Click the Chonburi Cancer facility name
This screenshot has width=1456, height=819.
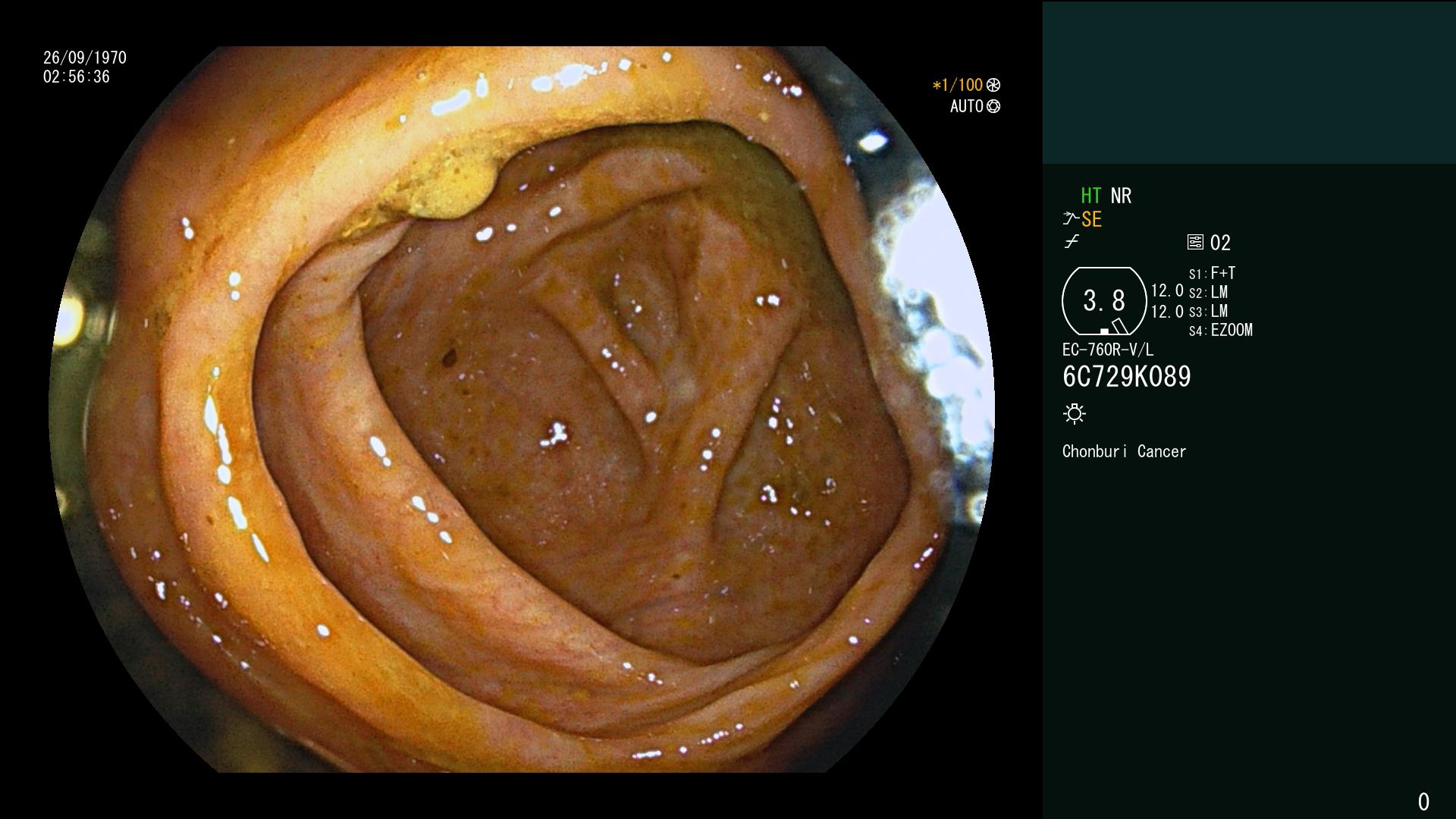point(1124,452)
